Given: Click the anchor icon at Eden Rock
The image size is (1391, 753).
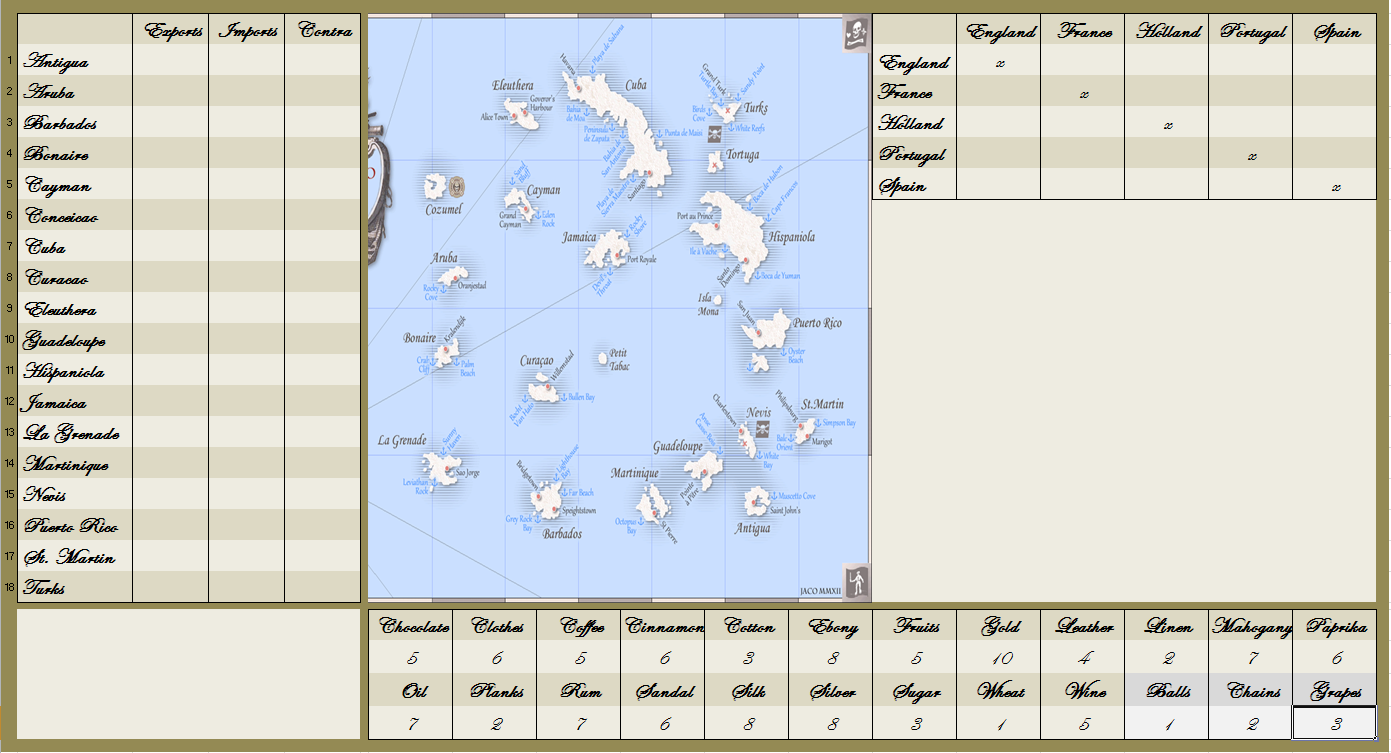Looking at the screenshot, I should pyautogui.click(x=537, y=216).
